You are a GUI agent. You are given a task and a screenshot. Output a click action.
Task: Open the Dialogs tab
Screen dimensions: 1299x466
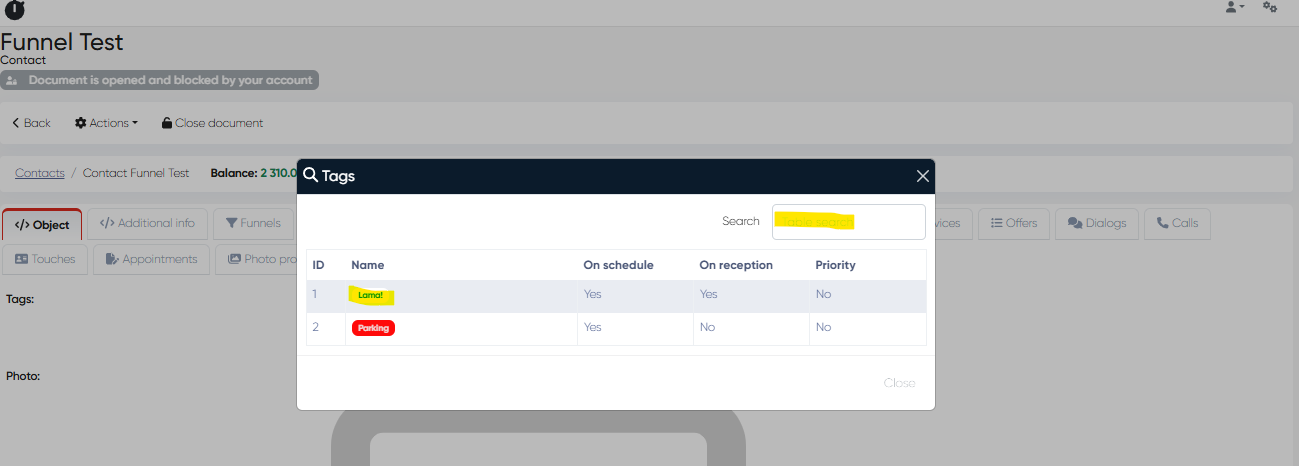[1096, 223]
